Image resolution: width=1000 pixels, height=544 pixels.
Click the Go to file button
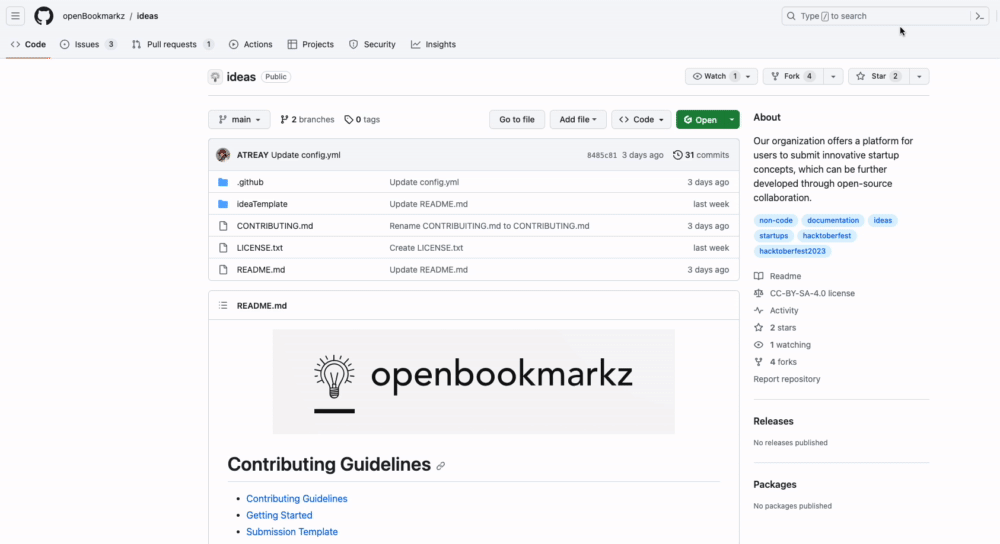point(517,119)
